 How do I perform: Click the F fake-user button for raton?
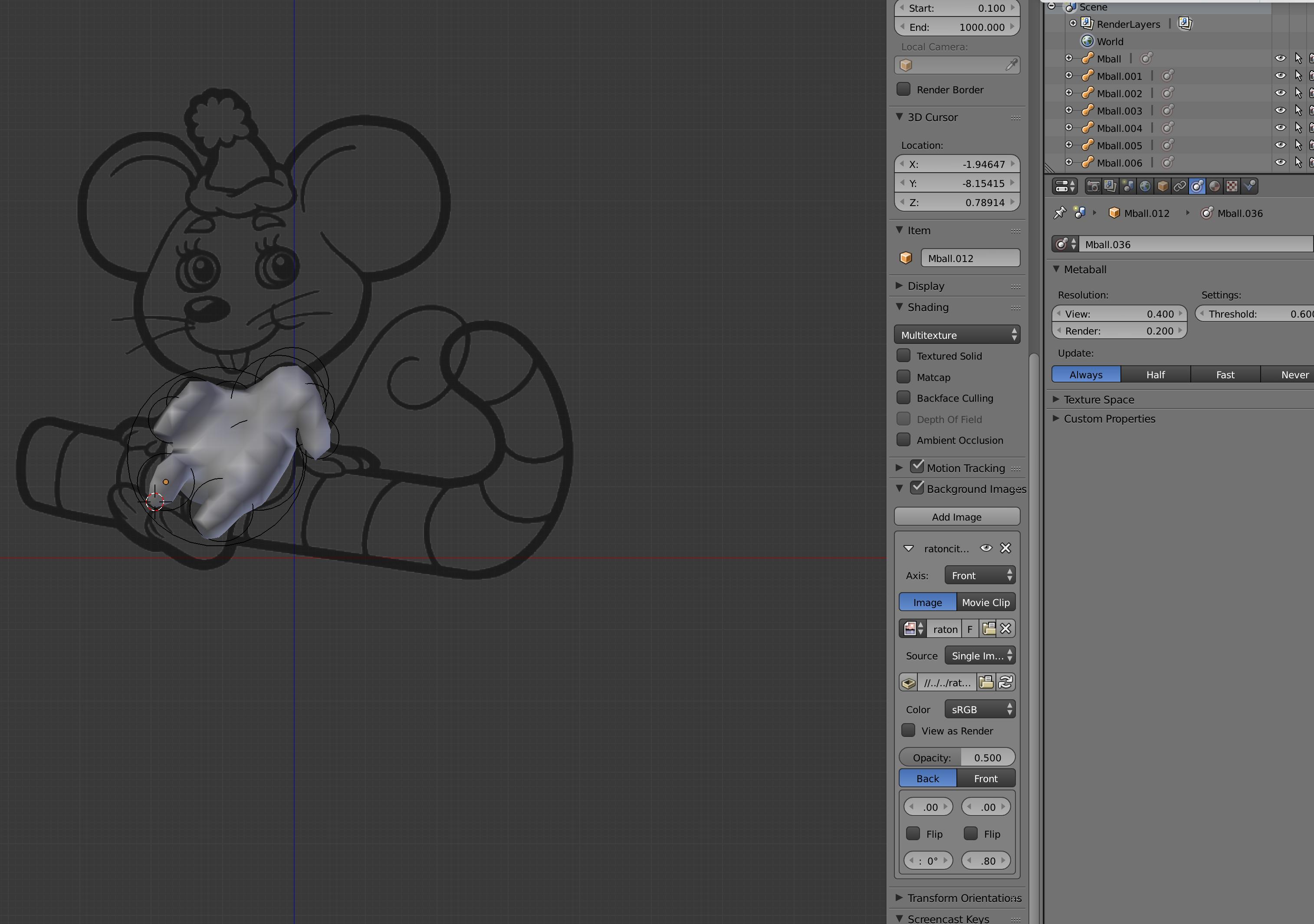pos(970,629)
